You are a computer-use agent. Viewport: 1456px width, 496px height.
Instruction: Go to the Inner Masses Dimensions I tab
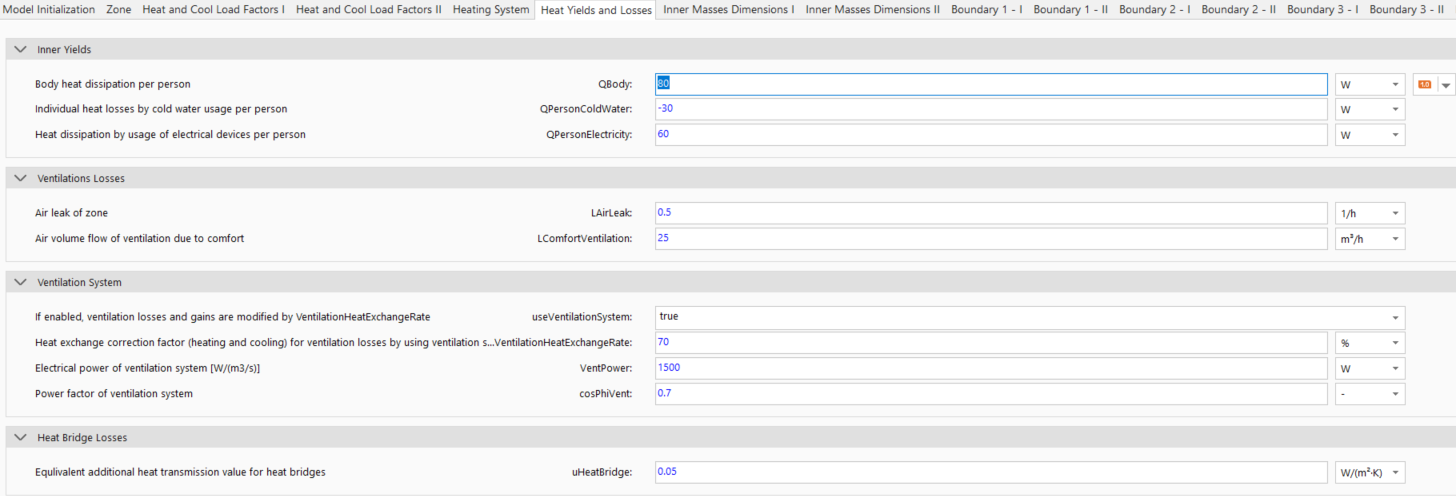[x=729, y=9]
